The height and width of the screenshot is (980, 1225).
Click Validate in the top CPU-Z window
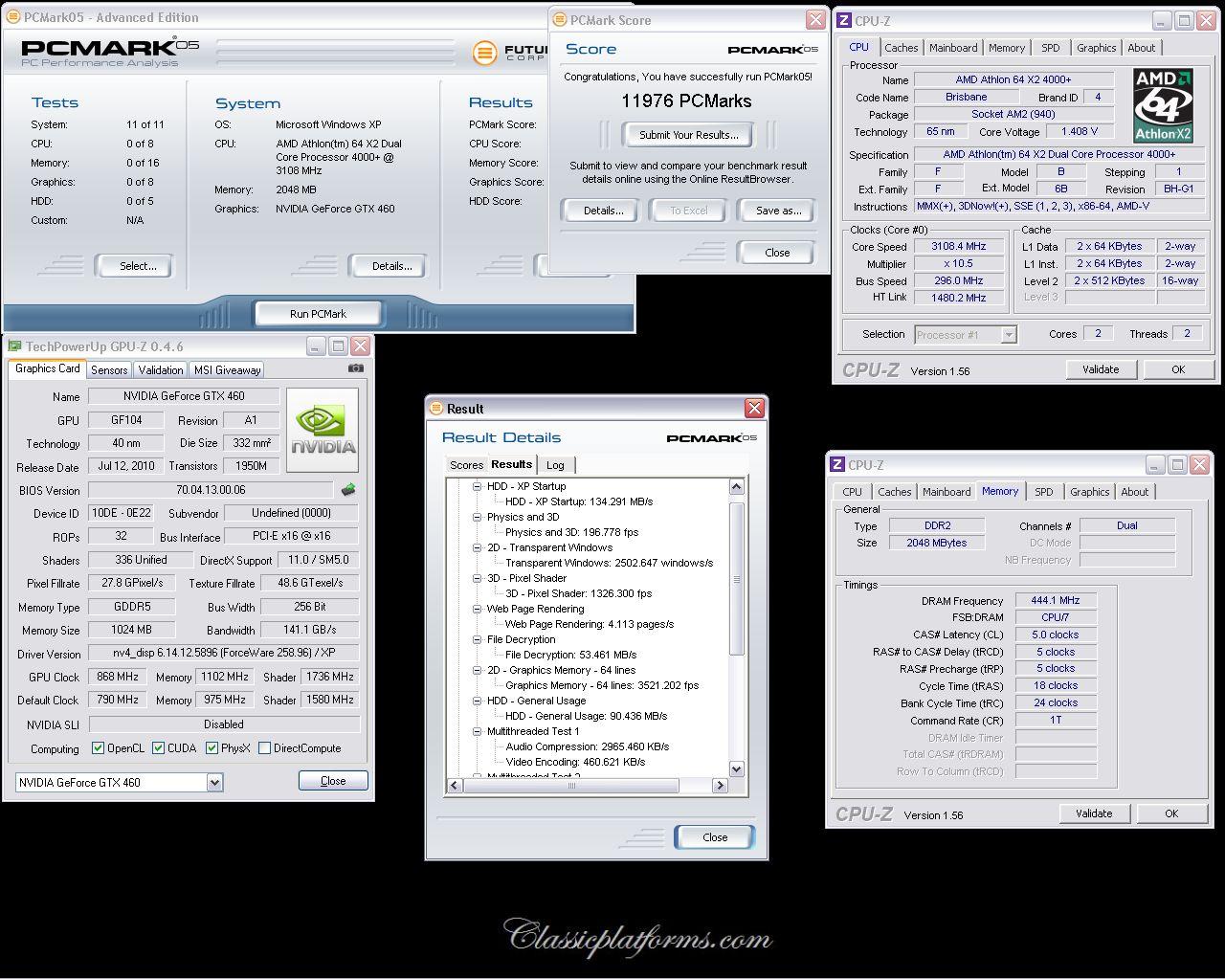click(1101, 369)
